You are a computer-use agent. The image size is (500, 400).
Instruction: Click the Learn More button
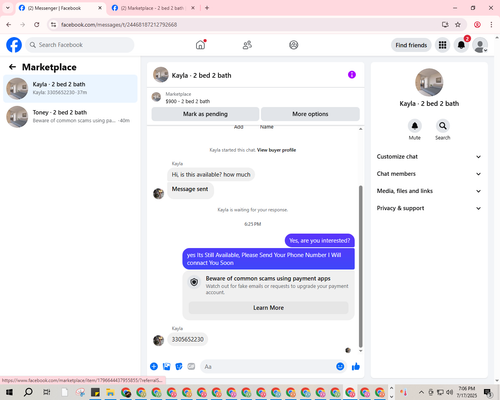[268, 308]
